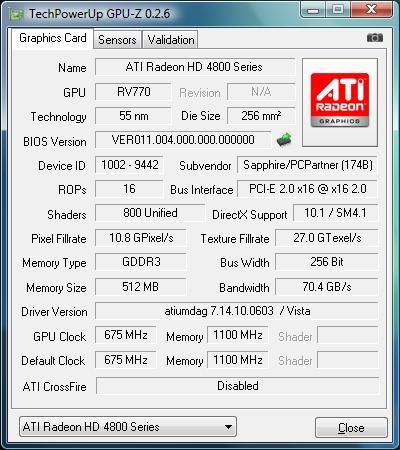Viewport: 400px width, 450px height.
Task: Select the Graphics Card tab
Action: pyautogui.click(x=53, y=38)
